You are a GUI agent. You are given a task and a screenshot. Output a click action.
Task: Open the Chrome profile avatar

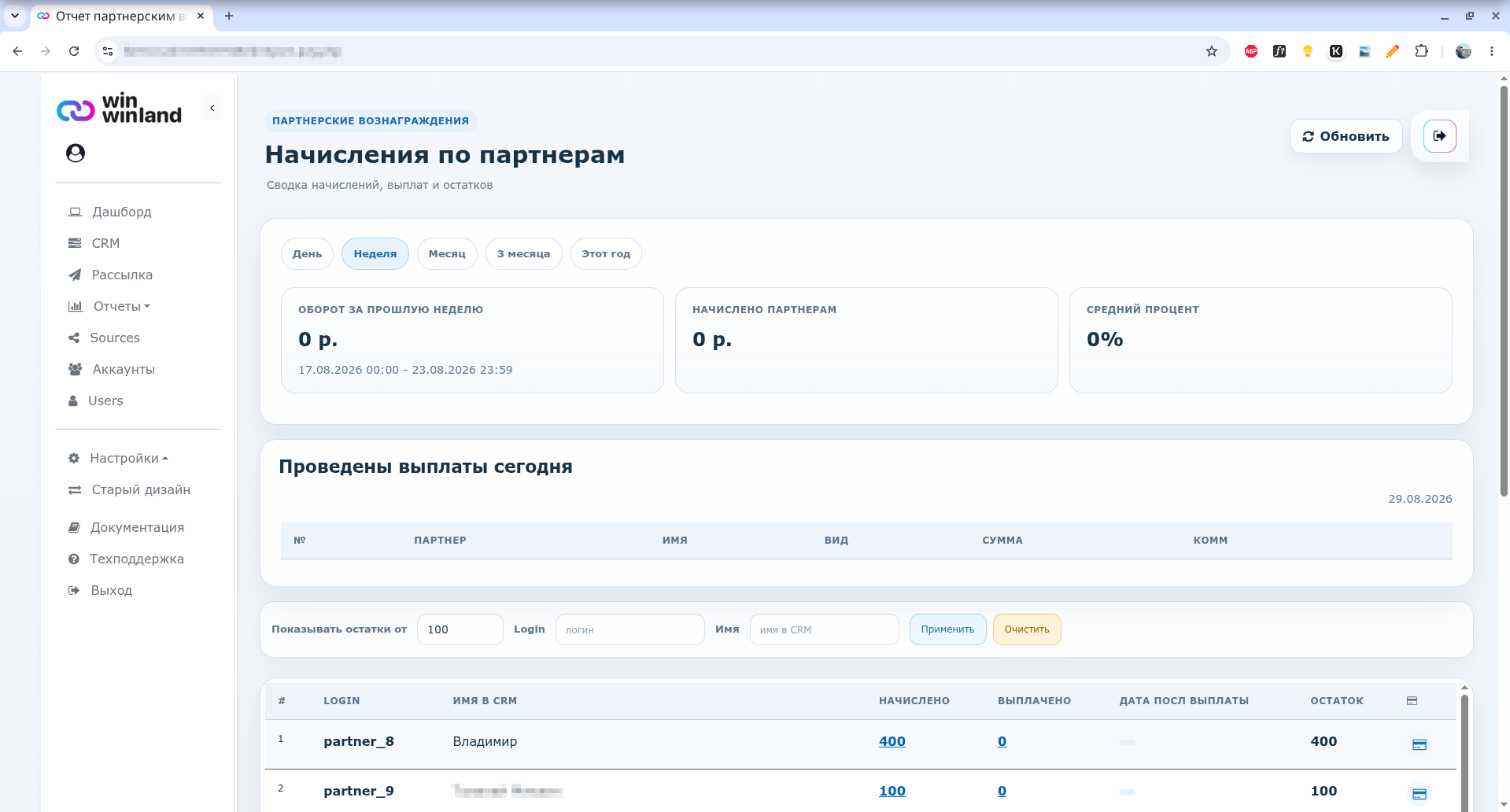tap(1464, 51)
